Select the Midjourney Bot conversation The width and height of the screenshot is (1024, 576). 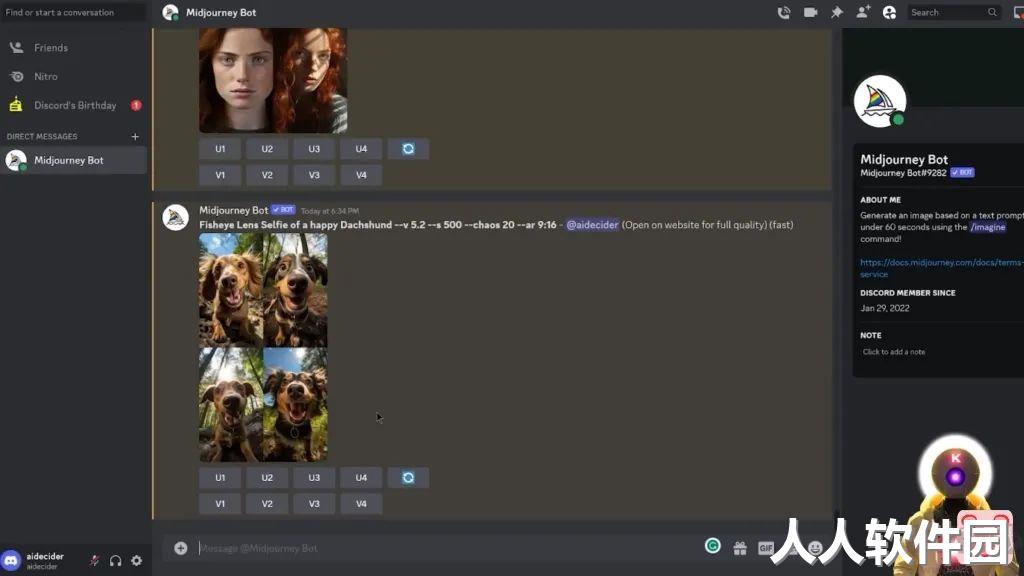(x=74, y=161)
